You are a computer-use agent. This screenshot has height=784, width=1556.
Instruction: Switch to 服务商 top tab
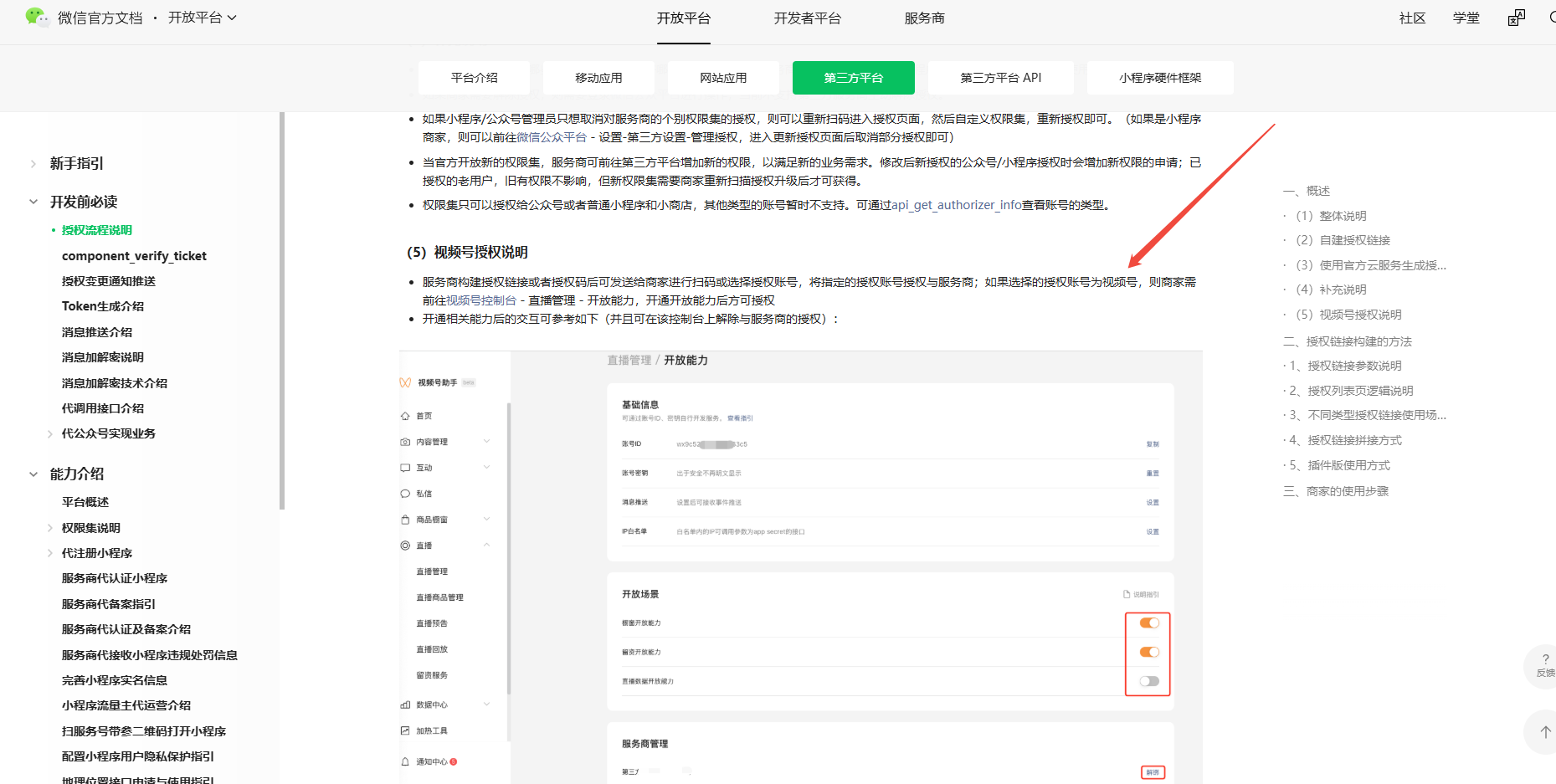pyautogui.click(x=924, y=18)
